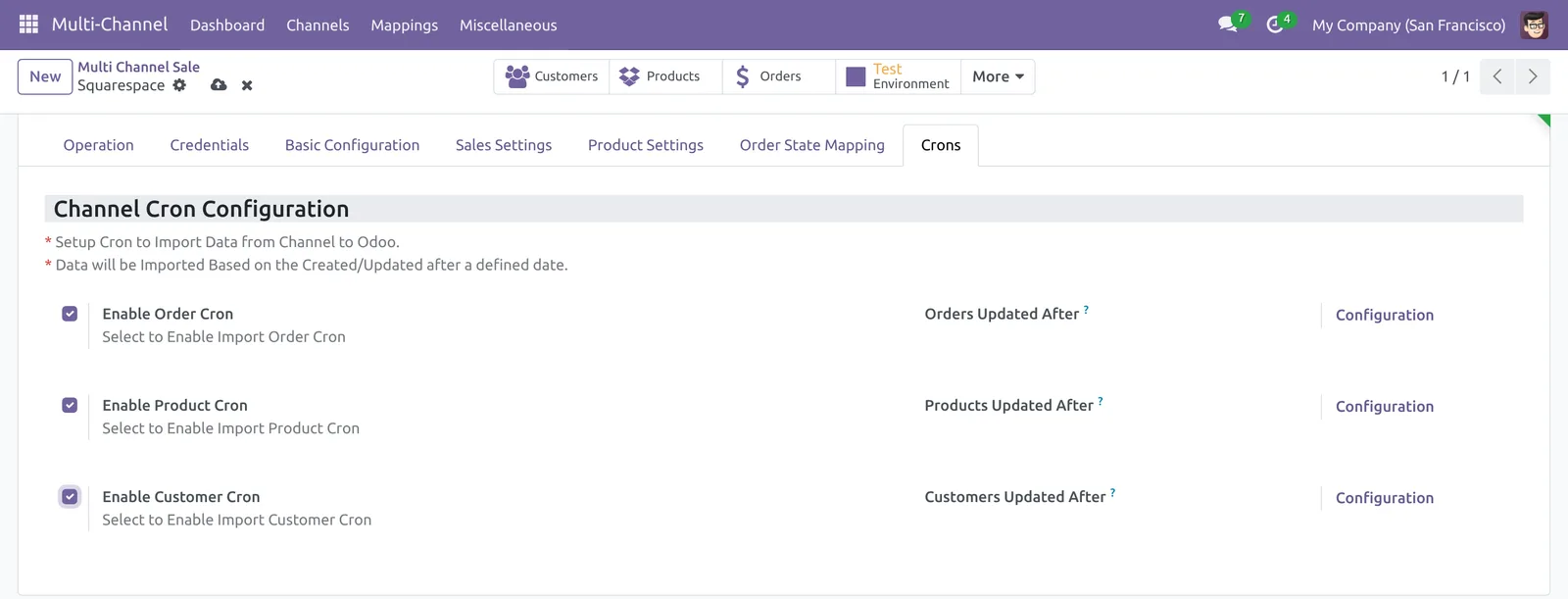This screenshot has width=1568, height=599.
Task: Discard changes with the X icon
Action: click(x=247, y=85)
